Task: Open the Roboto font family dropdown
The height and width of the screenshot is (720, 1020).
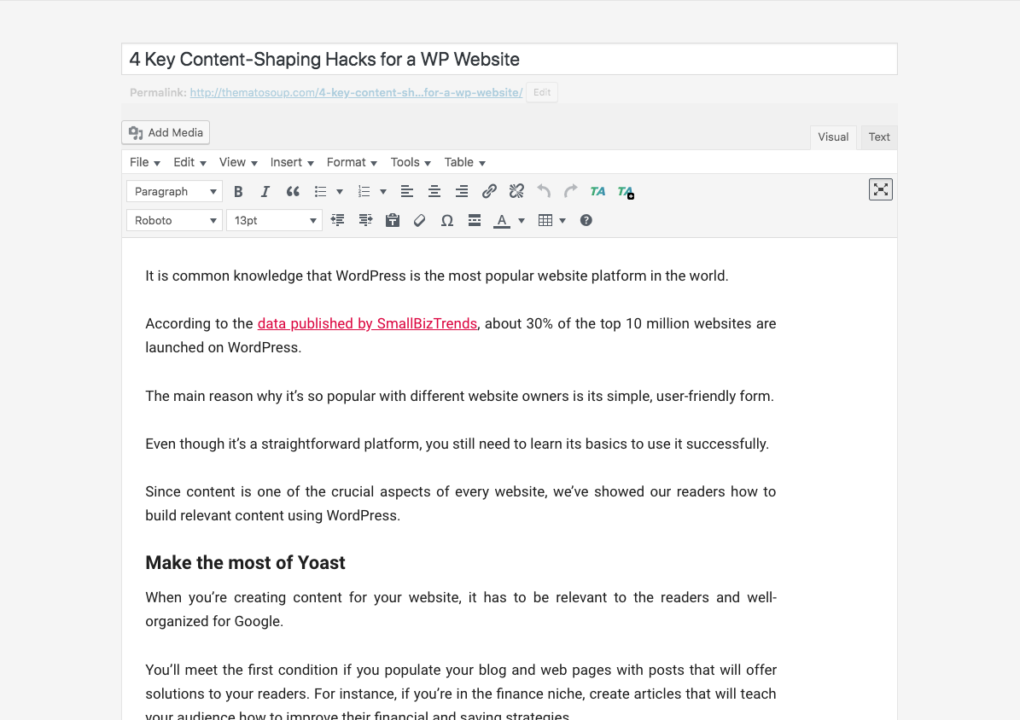Action: point(175,221)
